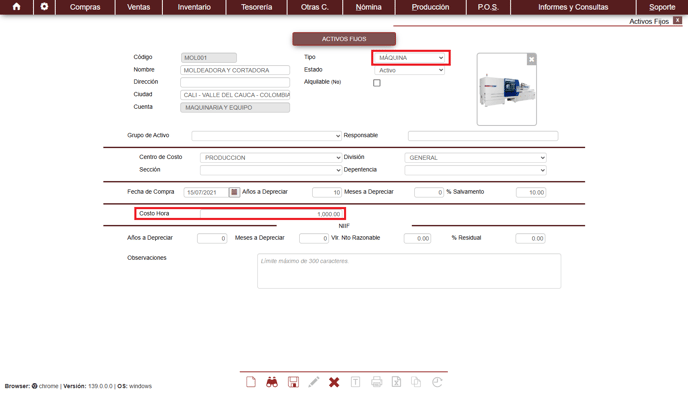Open the Tesorería menu
Image resolution: width=688 pixels, height=394 pixels.
pyautogui.click(x=256, y=7)
